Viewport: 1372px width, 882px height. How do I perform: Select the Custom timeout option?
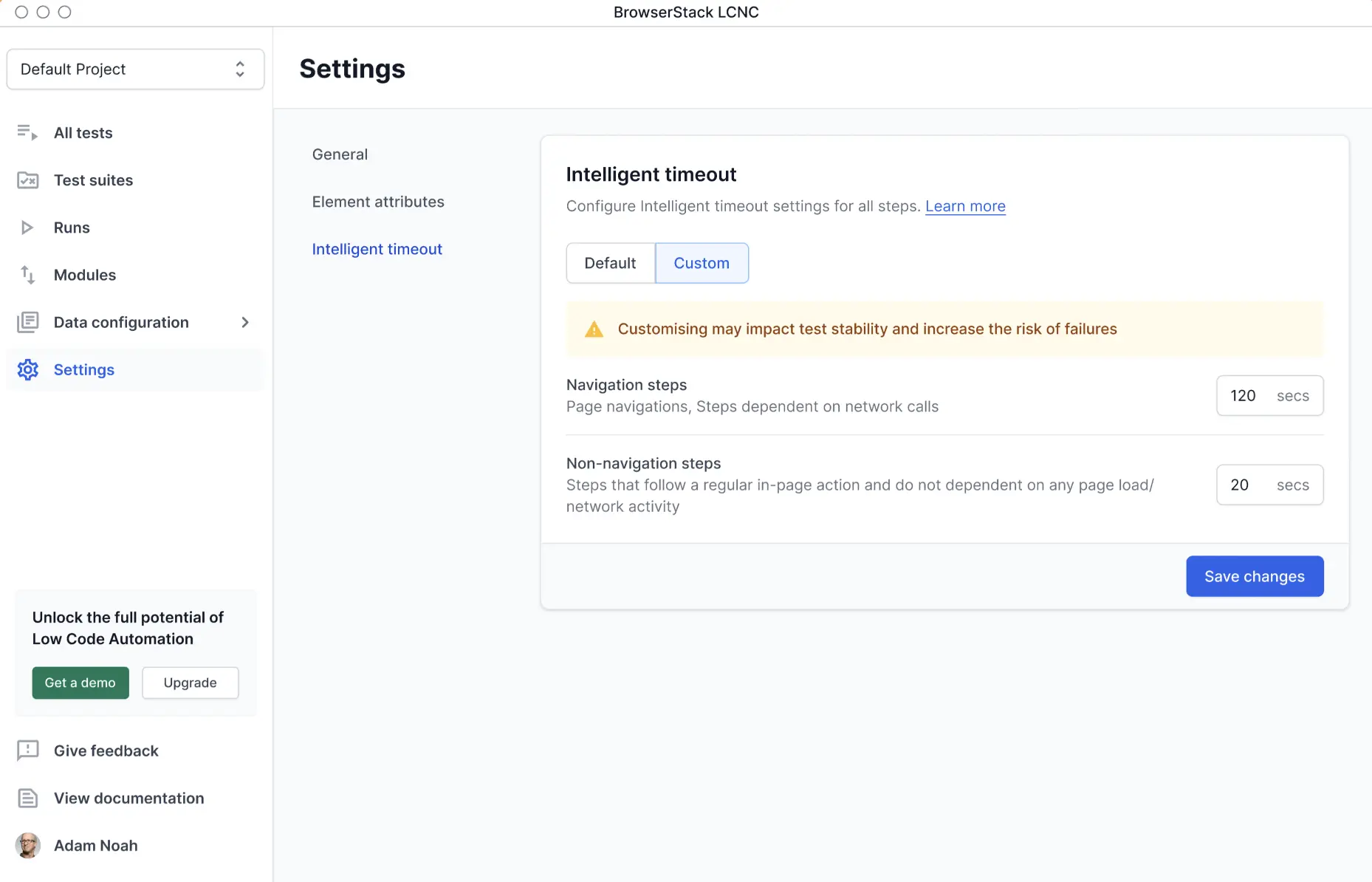[702, 263]
